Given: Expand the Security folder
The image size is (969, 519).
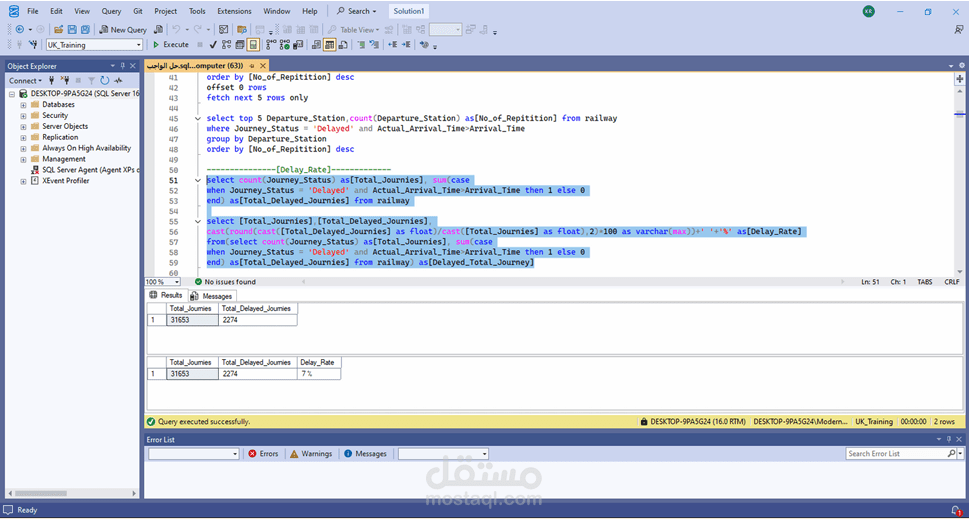Looking at the screenshot, I should 23,116.
